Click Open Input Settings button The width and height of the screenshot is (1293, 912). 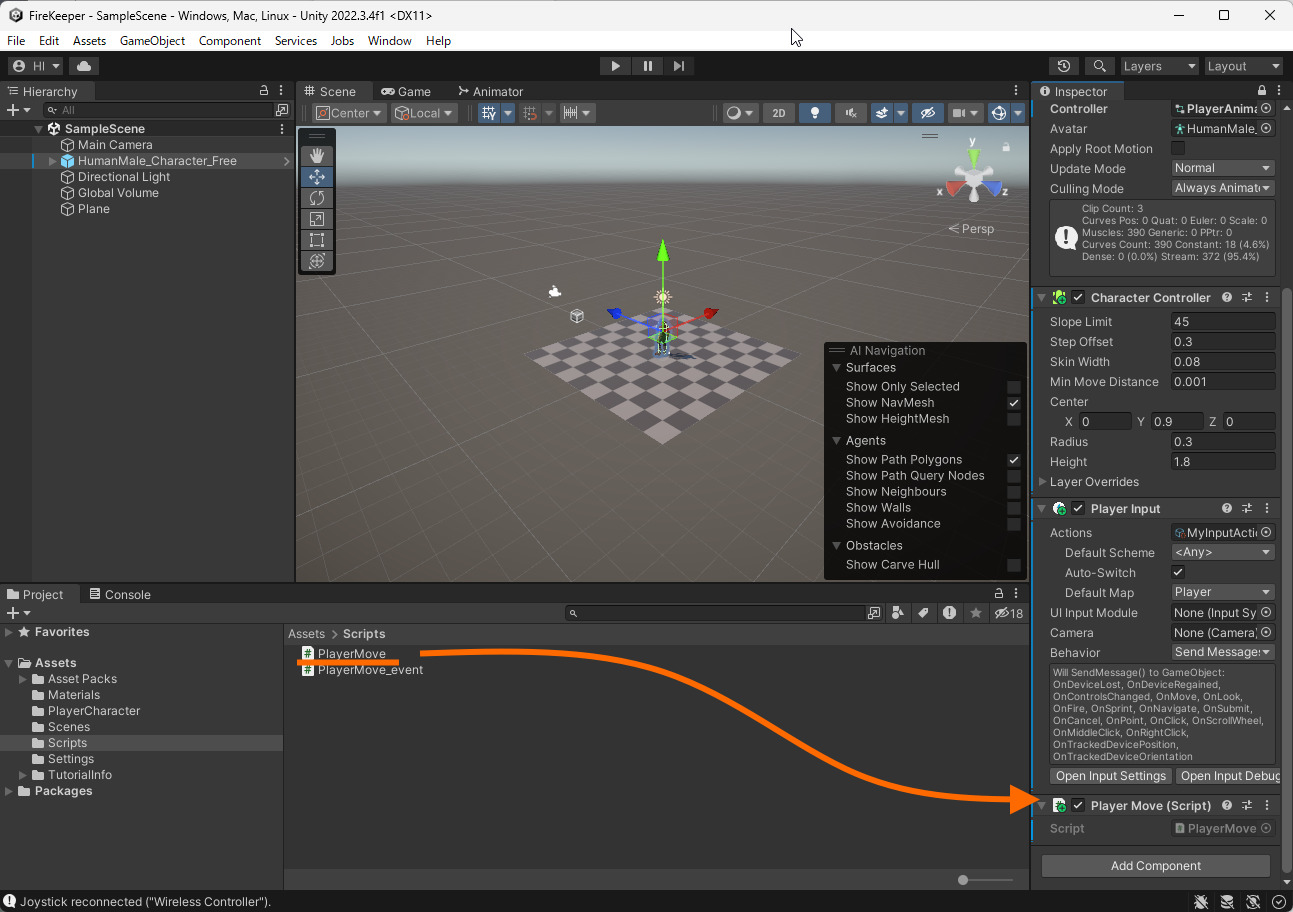pyautogui.click(x=1110, y=776)
